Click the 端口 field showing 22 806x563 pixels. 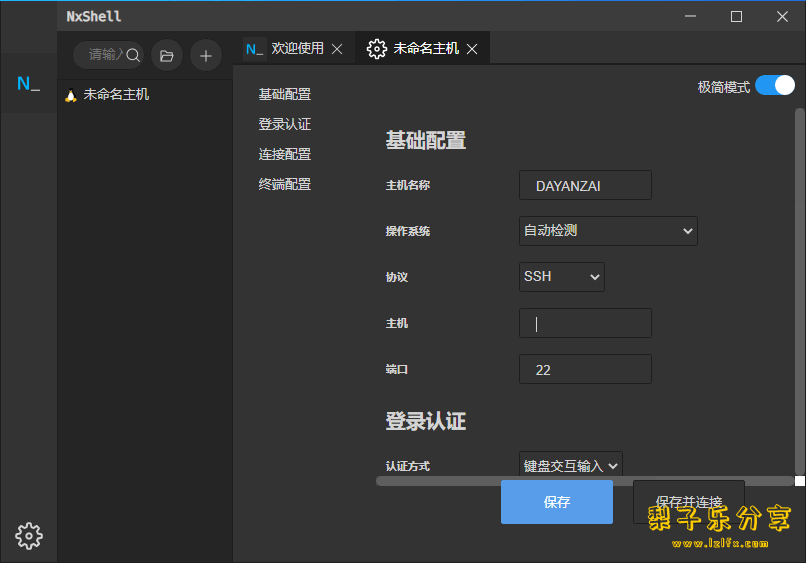(x=585, y=369)
